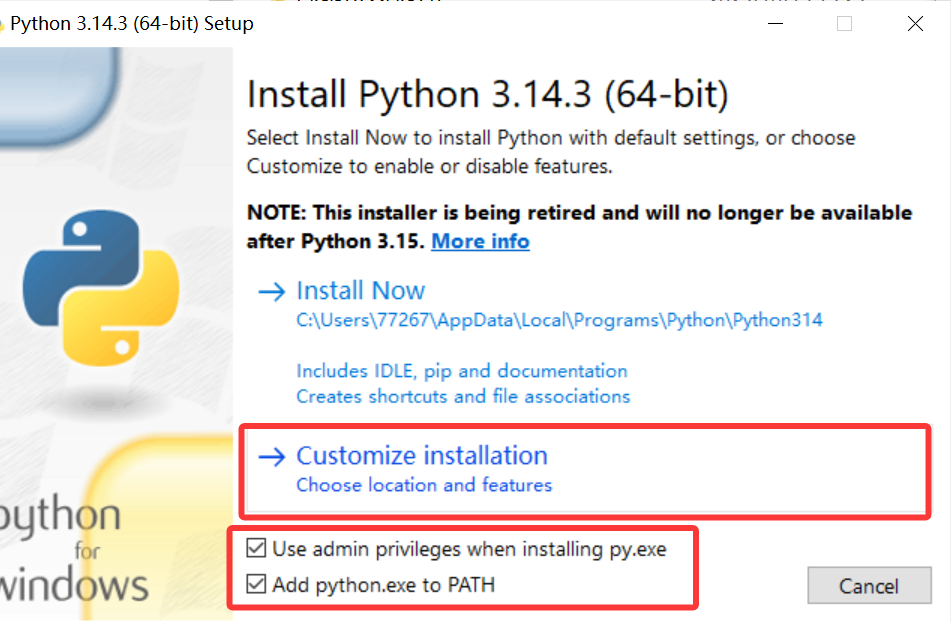Screen dimensions: 951x622
Task: Select Install Now option
Action: tap(360, 291)
